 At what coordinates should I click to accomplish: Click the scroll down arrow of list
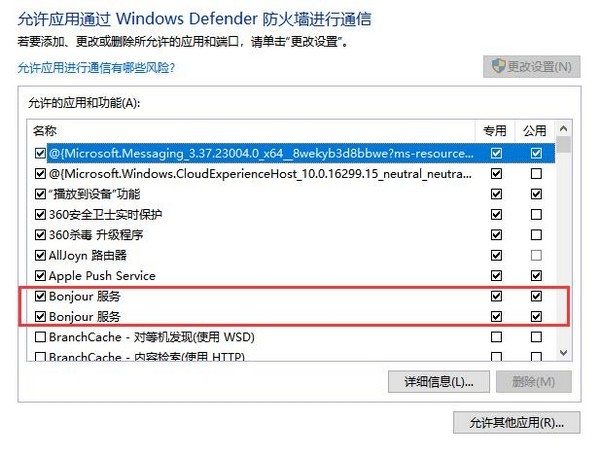(x=564, y=352)
